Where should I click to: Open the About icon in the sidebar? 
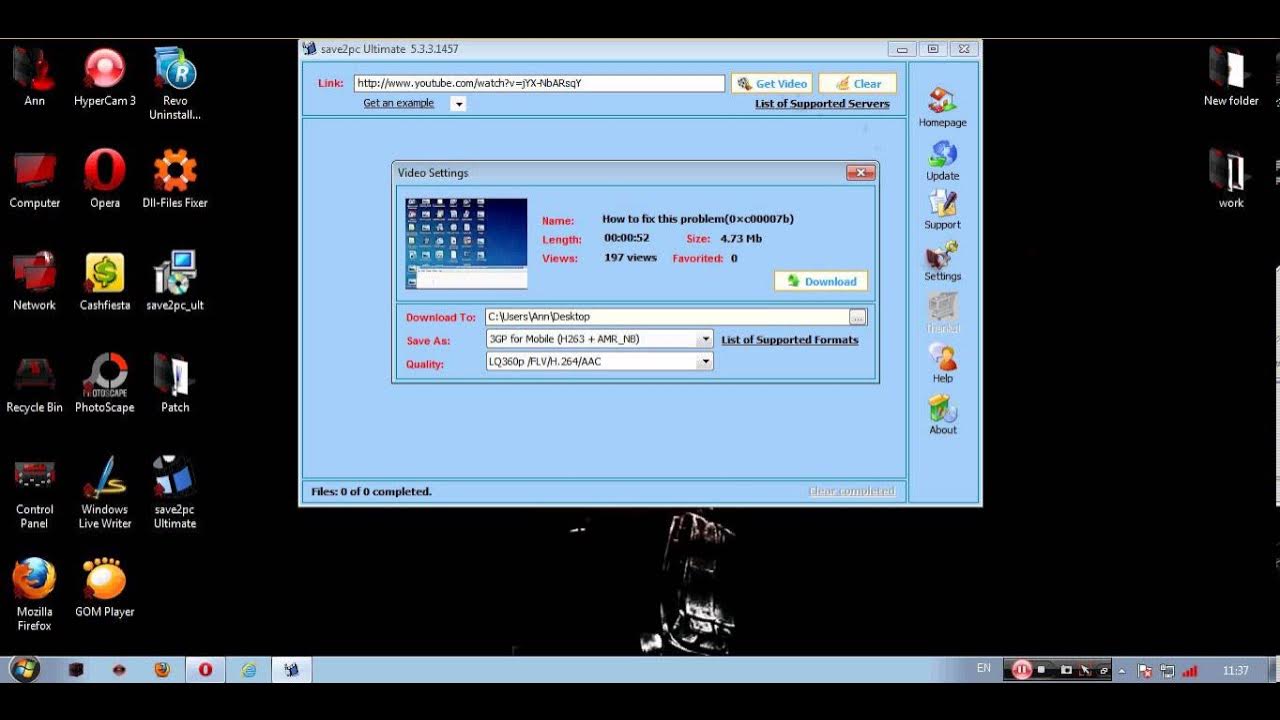click(x=942, y=415)
